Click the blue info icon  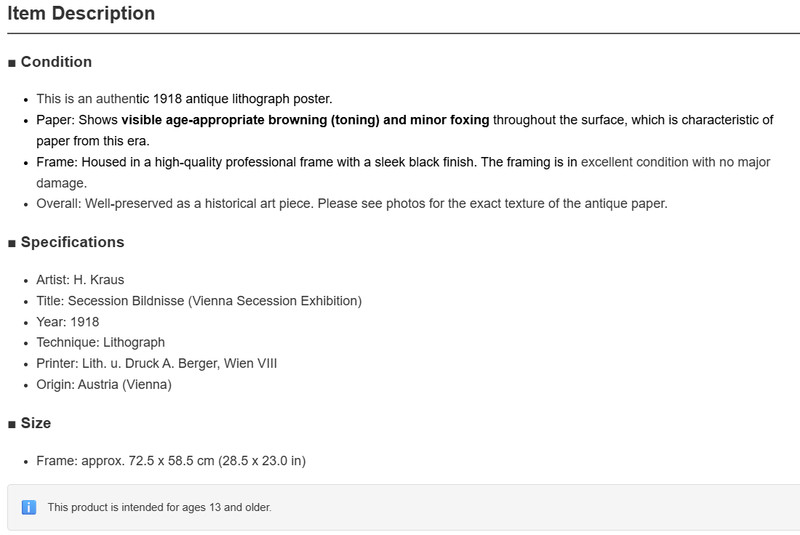(29, 507)
